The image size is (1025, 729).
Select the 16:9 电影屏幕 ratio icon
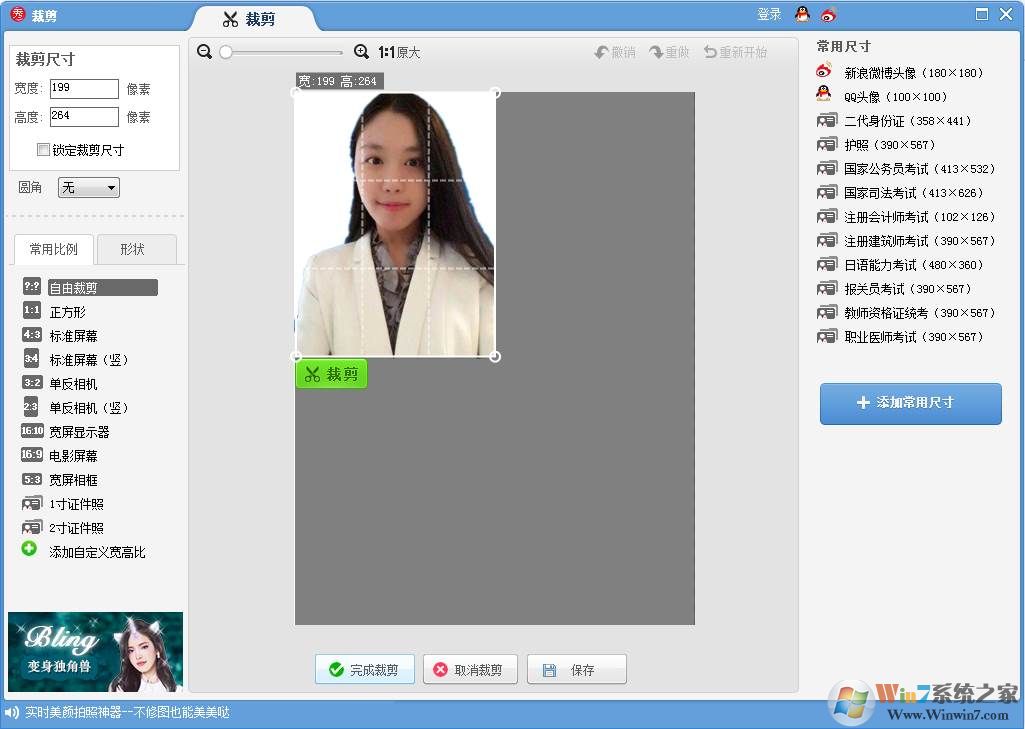tap(32, 454)
